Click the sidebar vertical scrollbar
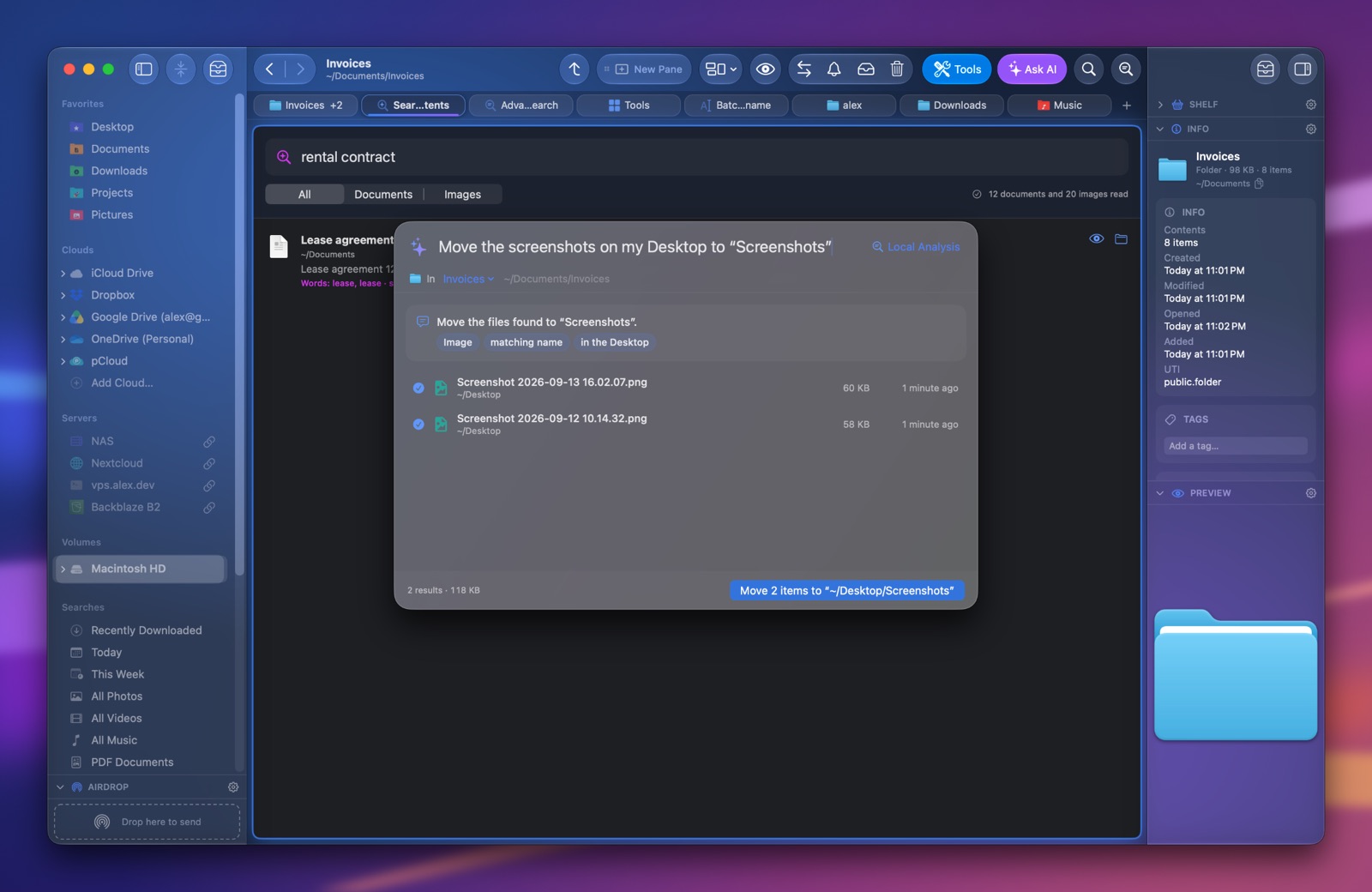Viewport: 1372px width, 892px height. coord(239,334)
